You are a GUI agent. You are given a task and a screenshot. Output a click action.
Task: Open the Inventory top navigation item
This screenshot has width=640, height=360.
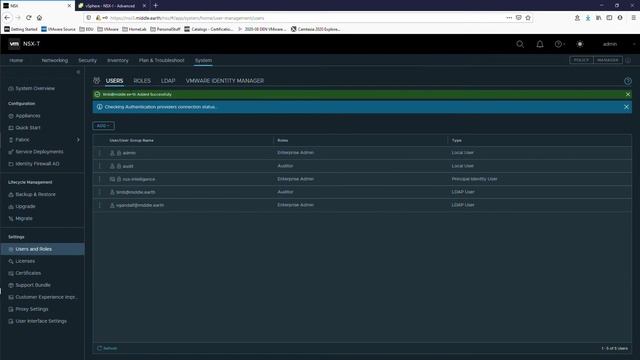click(118, 60)
